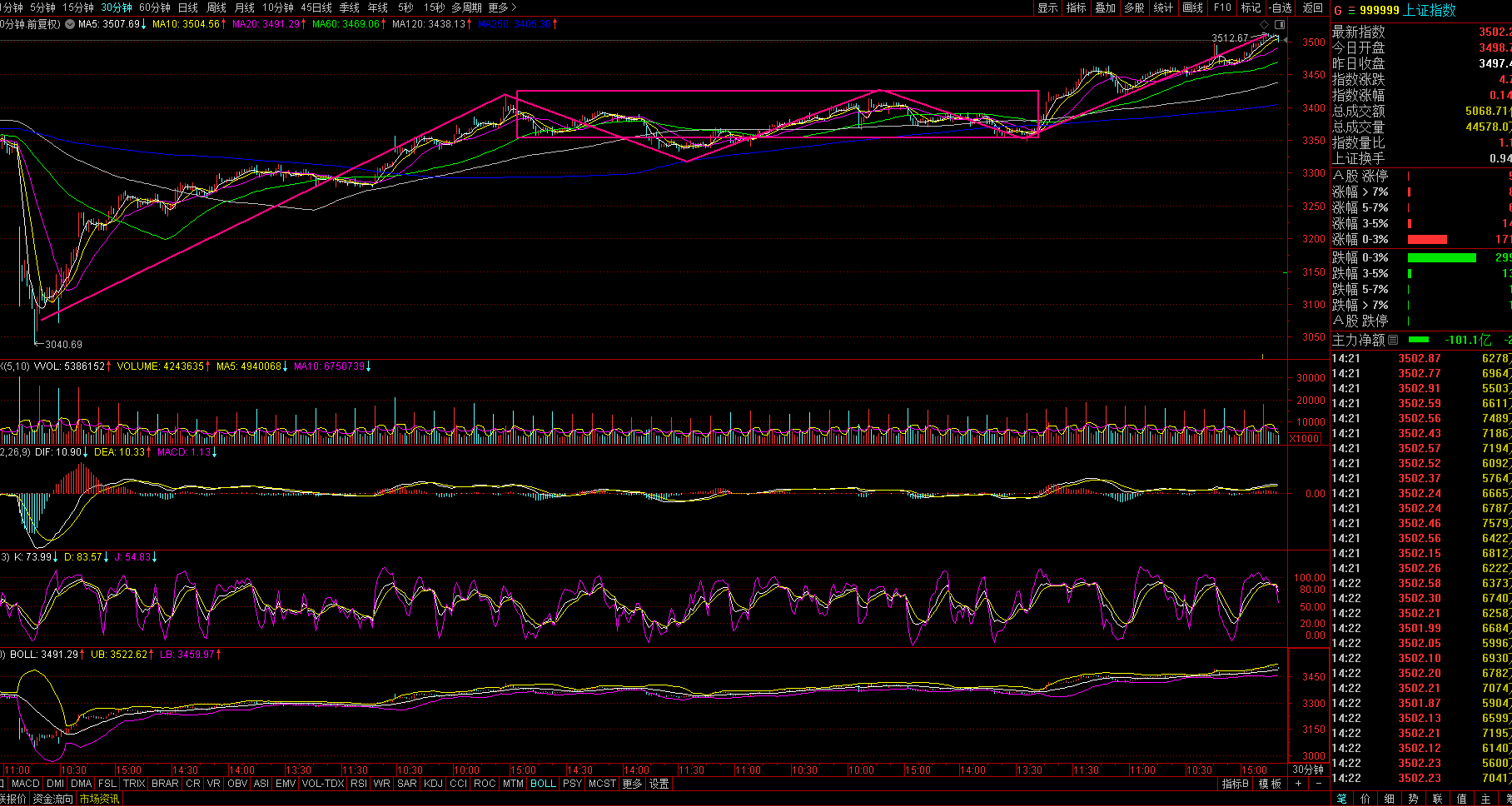1512x807 pixels.
Task: Select the TRIX indicator tab
Action: pos(134,784)
